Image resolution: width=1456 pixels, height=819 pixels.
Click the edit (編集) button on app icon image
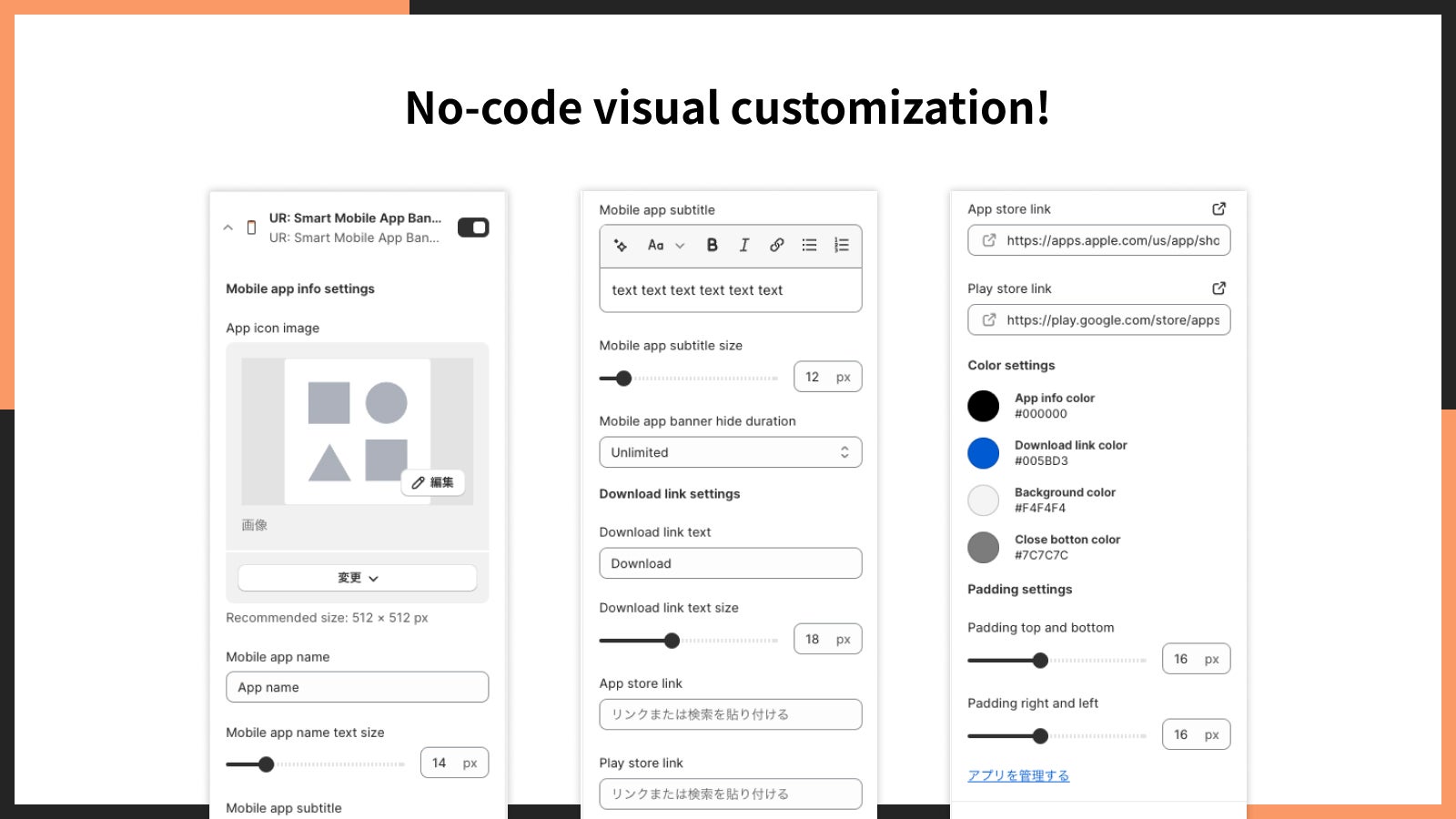[433, 482]
